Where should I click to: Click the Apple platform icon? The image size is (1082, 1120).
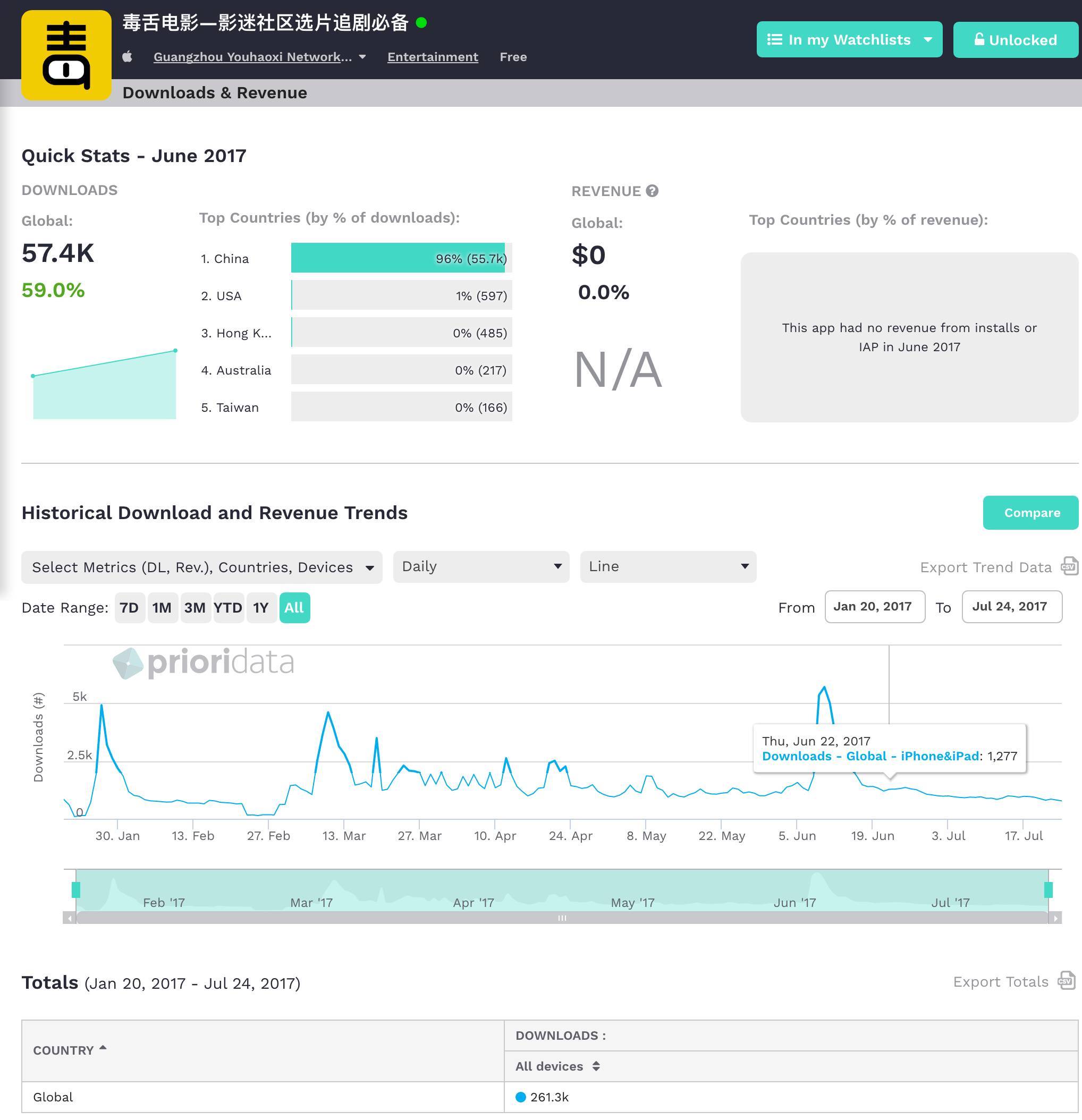point(128,56)
